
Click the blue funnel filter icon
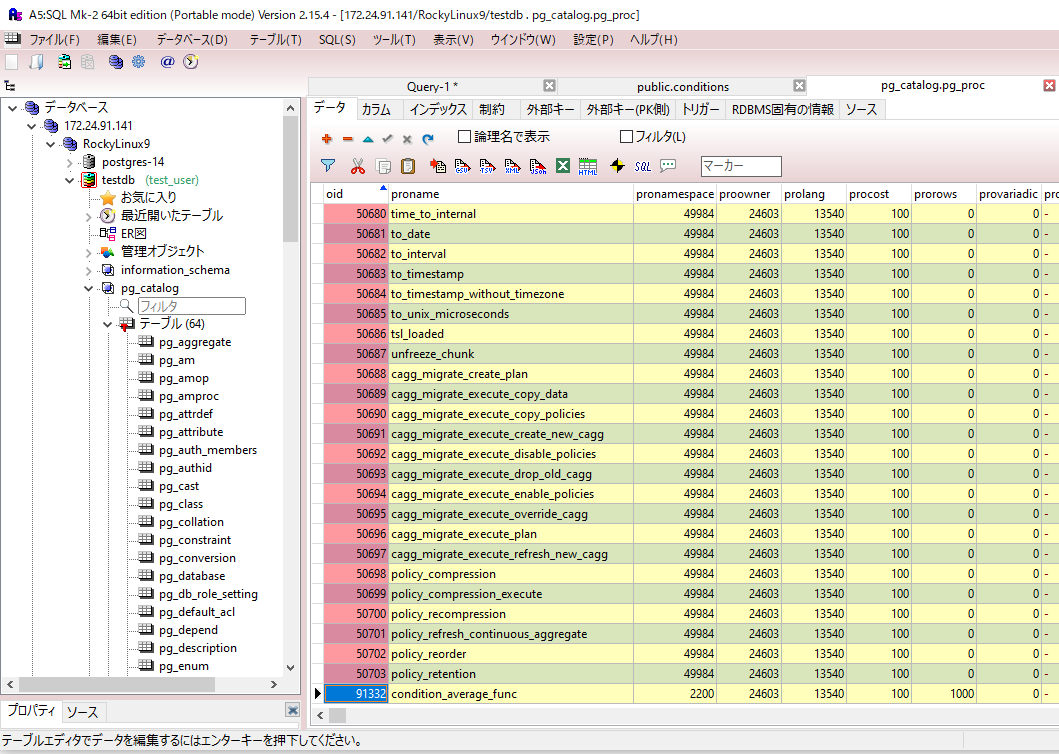coord(328,166)
